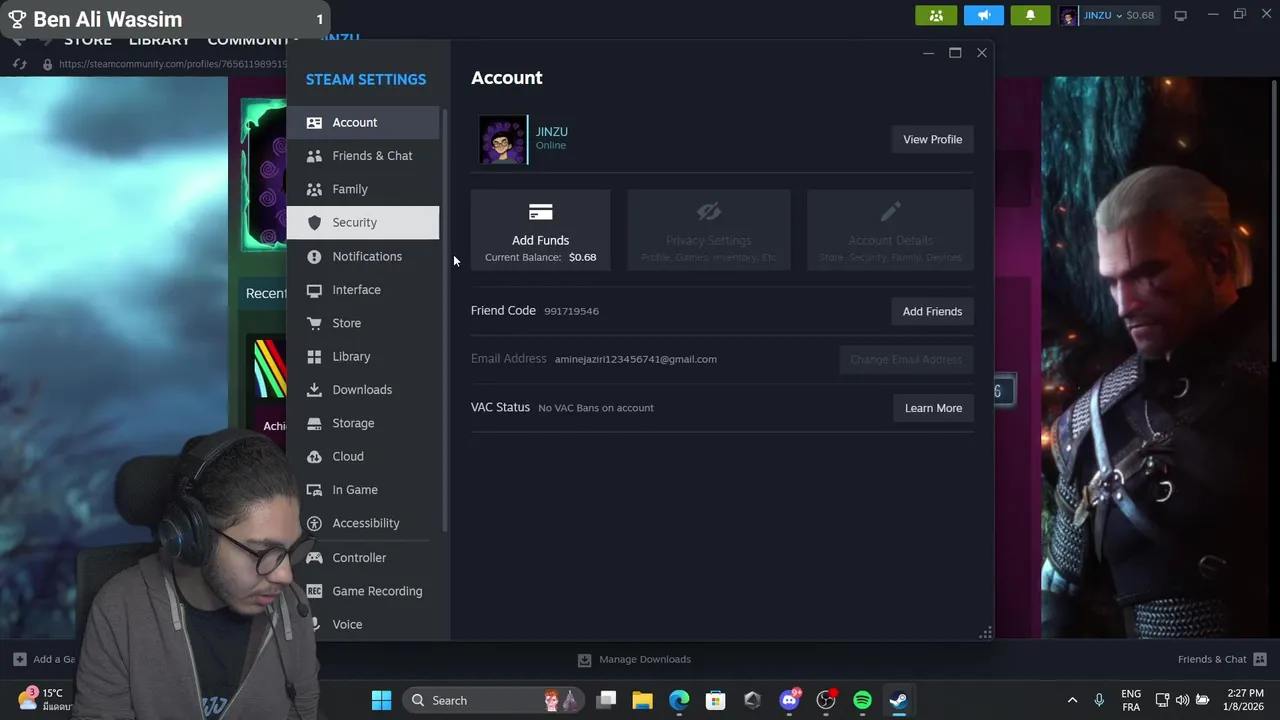Screen dimensions: 1280x720
Task: Enter Big Picture mode via the monitor icon
Action: tap(1180, 15)
